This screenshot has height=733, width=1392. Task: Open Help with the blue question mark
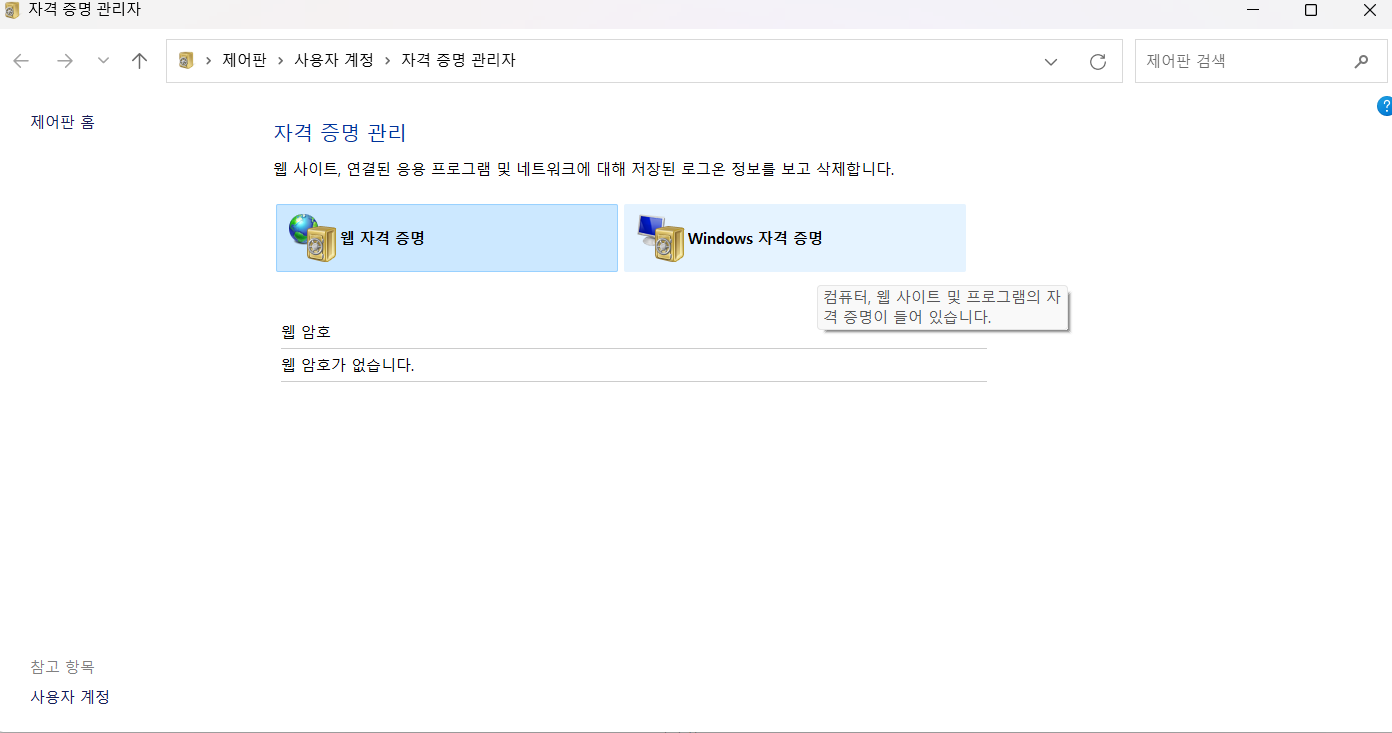coord(1385,106)
